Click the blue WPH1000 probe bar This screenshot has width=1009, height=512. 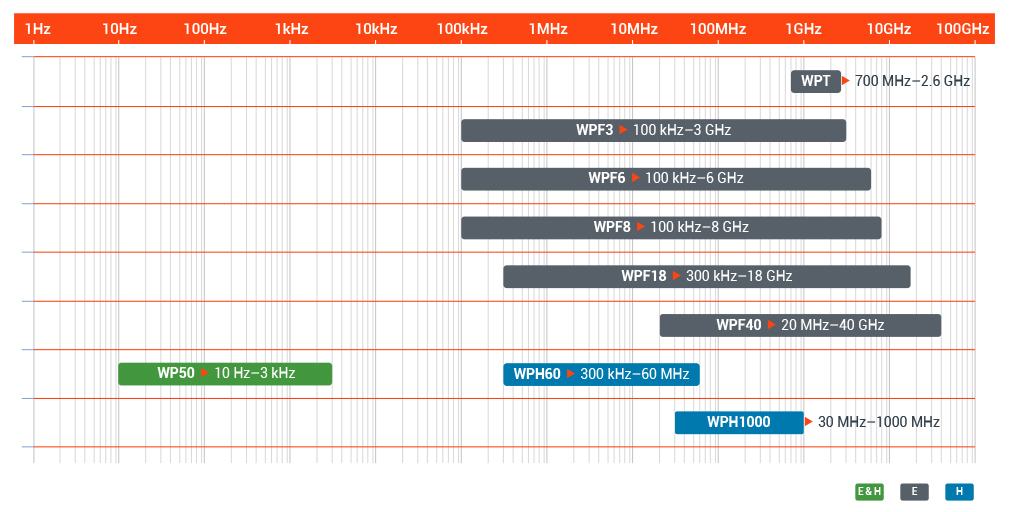click(x=739, y=423)
